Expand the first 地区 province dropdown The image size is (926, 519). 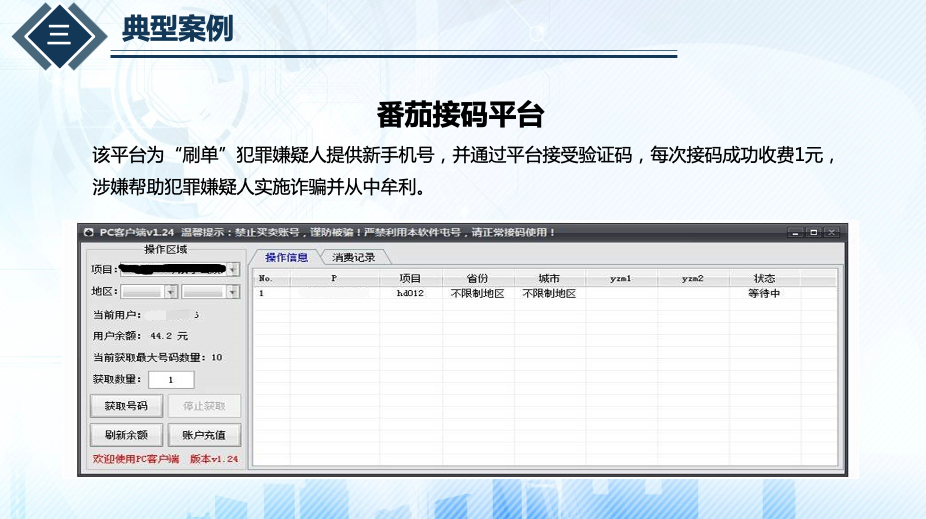pos(171,292)
